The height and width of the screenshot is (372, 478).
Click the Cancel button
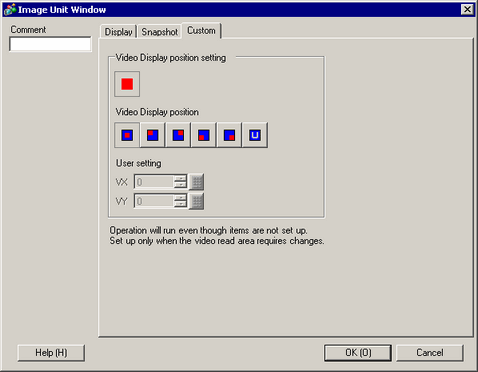tap(430, 353)
